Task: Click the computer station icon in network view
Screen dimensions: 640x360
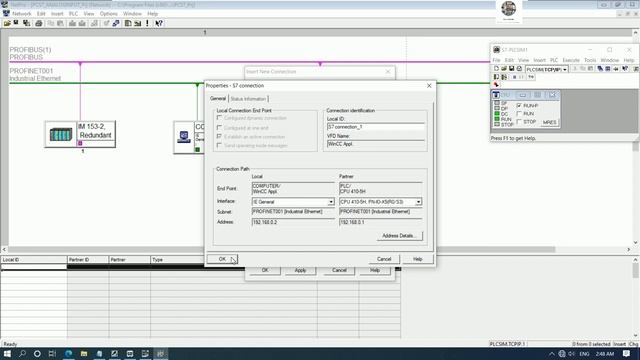Action: pos(184,136)
